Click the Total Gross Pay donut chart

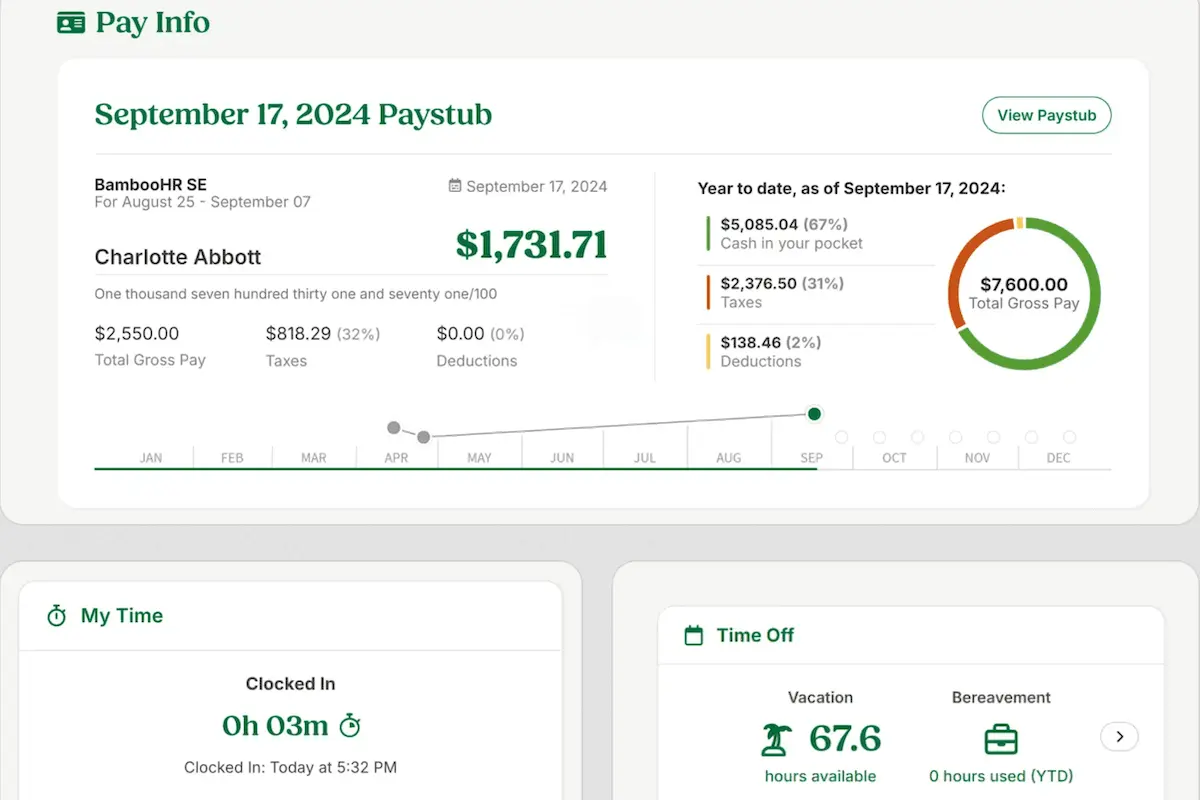(1024, 293)
